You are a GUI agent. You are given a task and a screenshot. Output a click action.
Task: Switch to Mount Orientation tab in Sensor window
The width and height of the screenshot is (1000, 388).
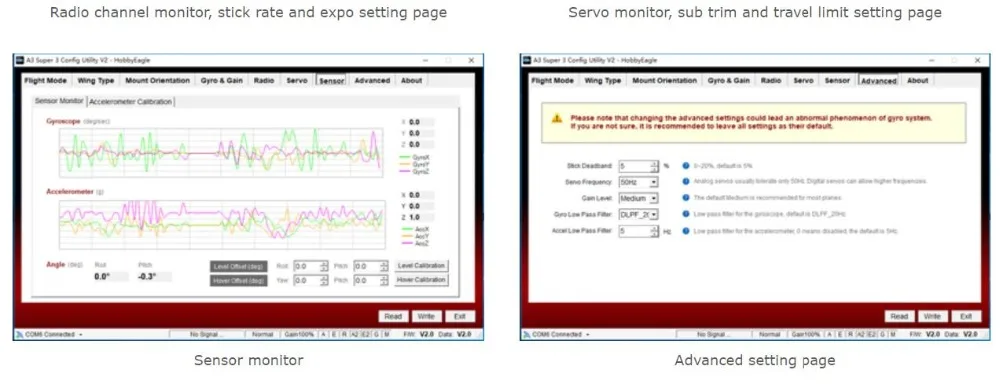coord(158,80)
